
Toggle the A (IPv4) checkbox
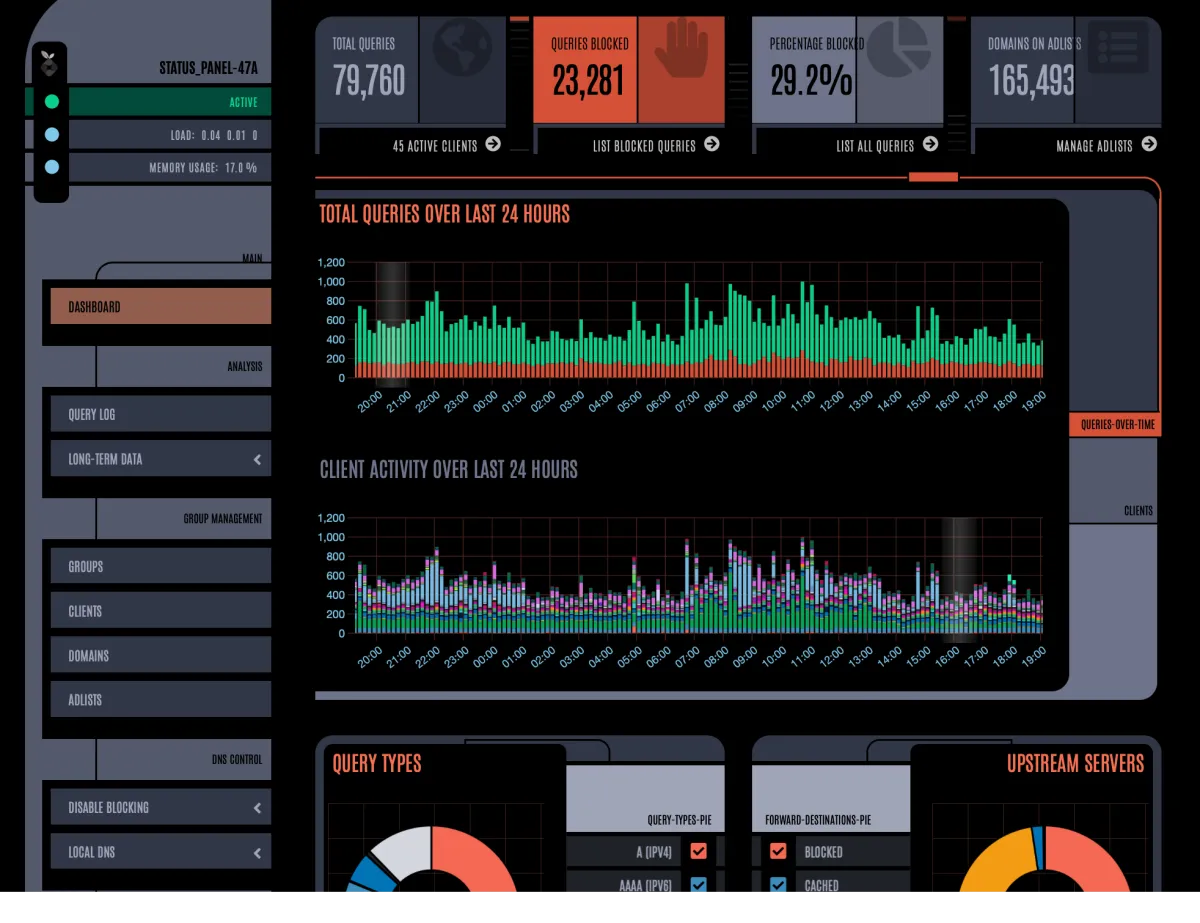point(699,851)
